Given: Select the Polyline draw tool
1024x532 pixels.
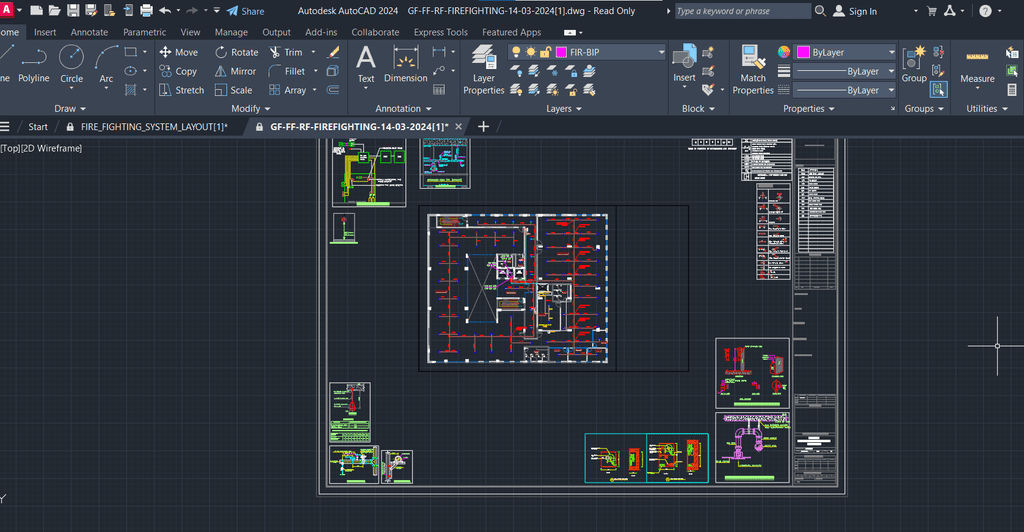Looking at the screenshot, I should (x=33, y=65).
